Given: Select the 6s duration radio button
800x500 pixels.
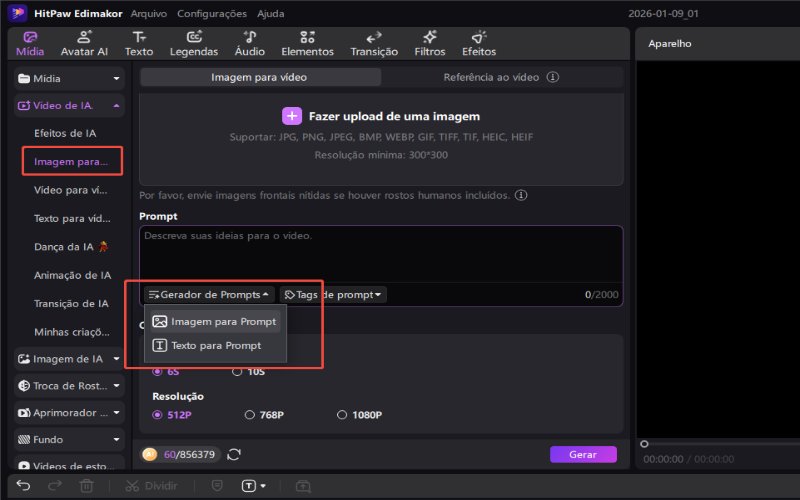Looking at the screenshot, I should [158, 371].
